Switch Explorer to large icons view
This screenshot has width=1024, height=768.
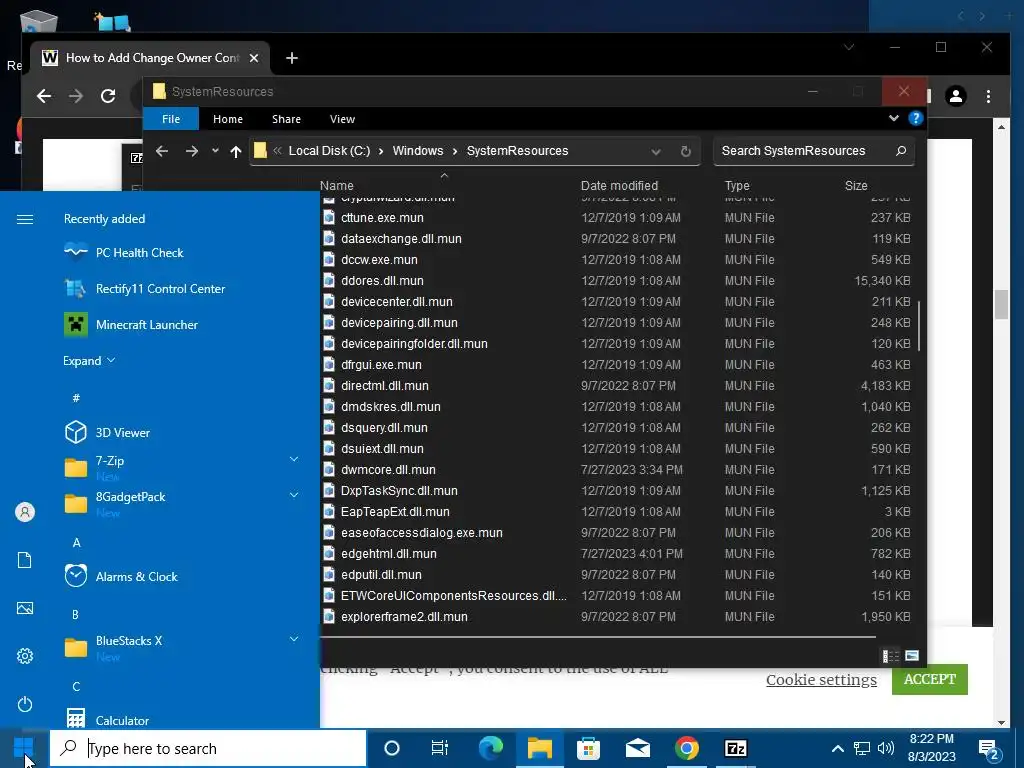[912, 656]
